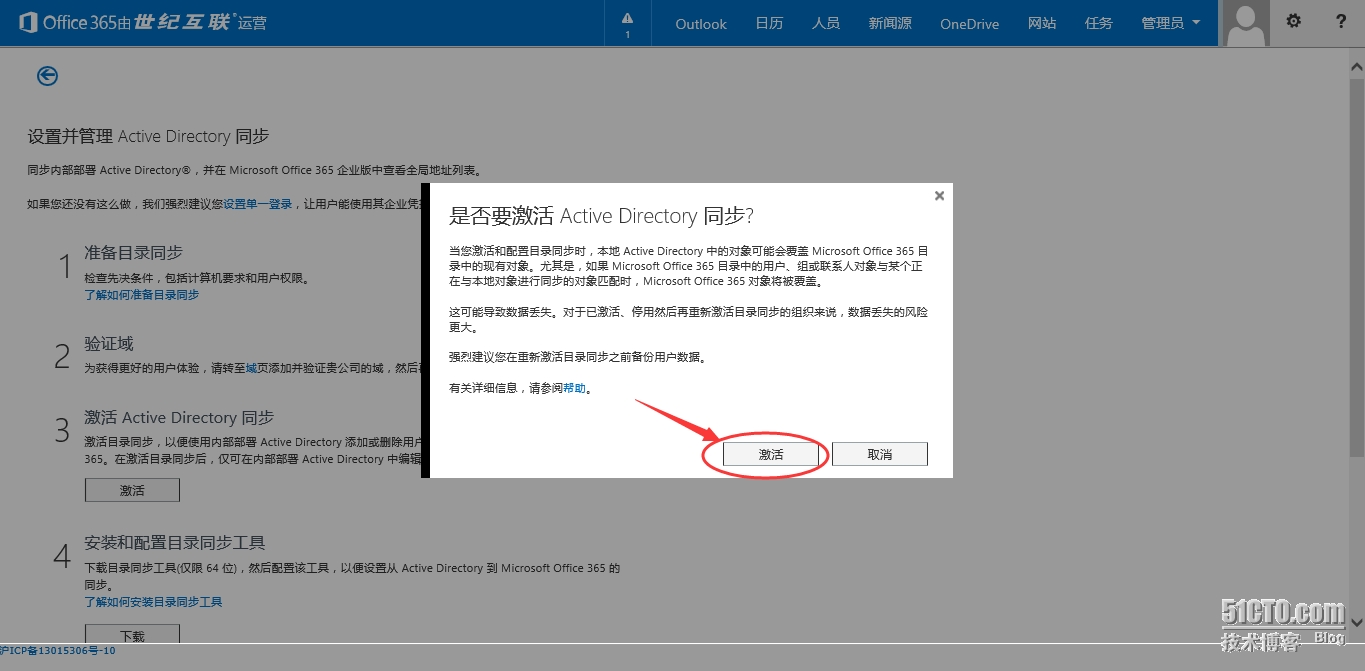Image resolution: width=1365 pixels, height=671 pixels.
Task: Open the settings gear icon
Action: coord(1293,22)
